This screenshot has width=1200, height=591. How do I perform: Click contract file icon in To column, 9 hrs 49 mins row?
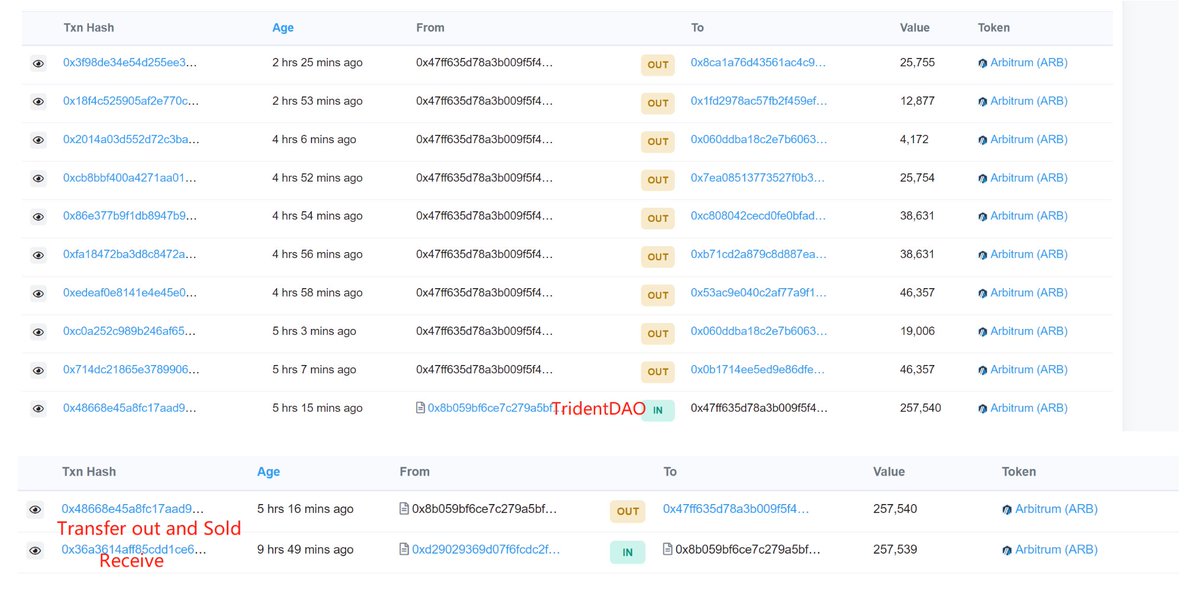[668, 549]
